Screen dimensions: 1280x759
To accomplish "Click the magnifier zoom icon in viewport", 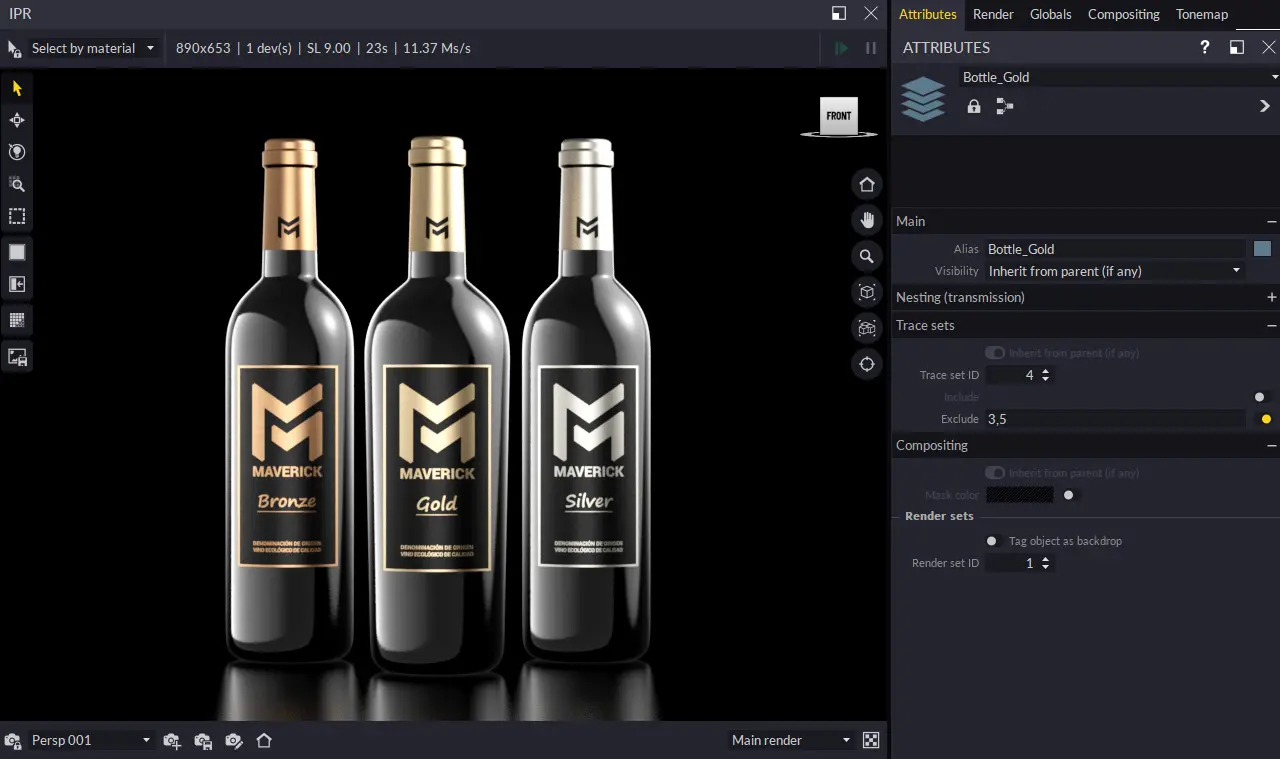I will [x=867, y=257].
